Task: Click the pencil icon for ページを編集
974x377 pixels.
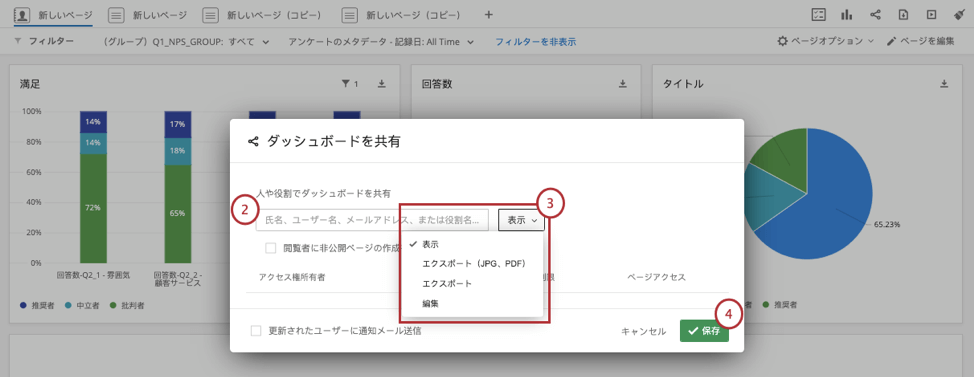Action: tap(891, 41)
